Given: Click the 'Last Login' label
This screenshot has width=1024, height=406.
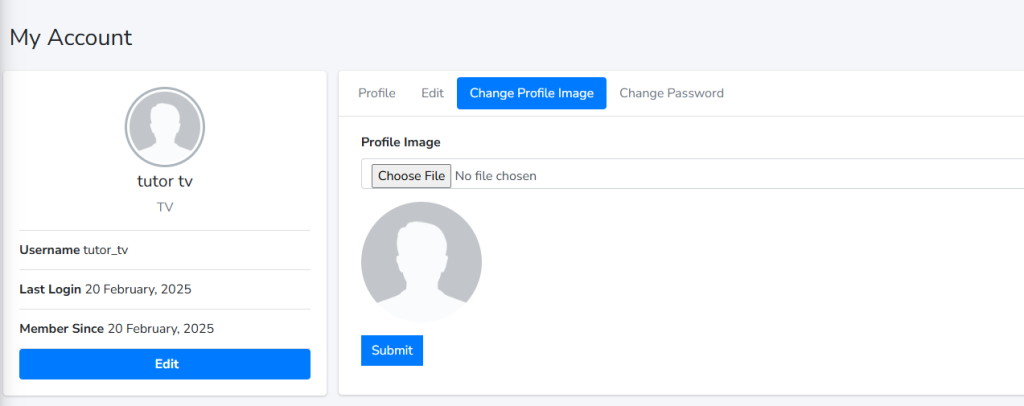Looking at the screenshot, I should 50,289.
